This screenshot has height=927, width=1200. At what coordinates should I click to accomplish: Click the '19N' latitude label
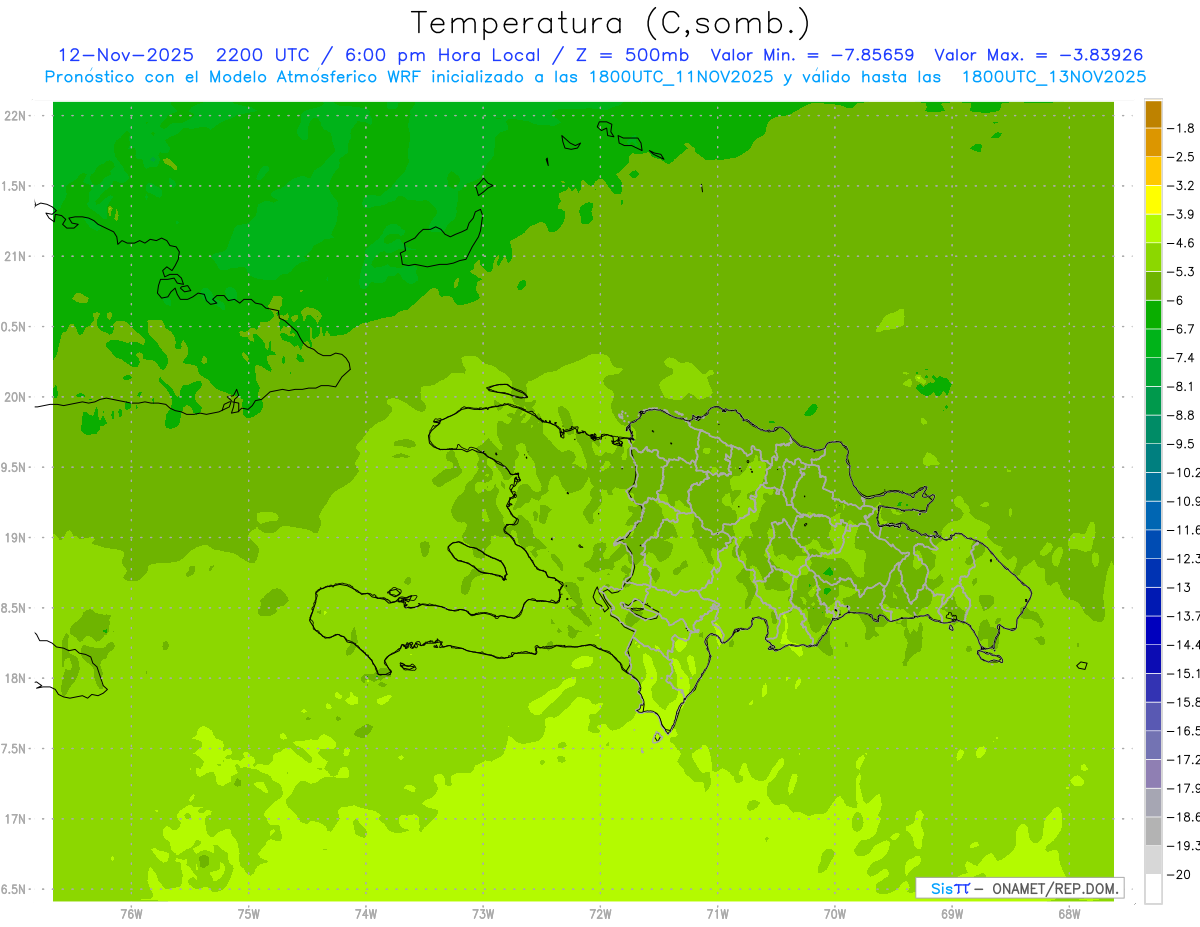coord(15,538)
